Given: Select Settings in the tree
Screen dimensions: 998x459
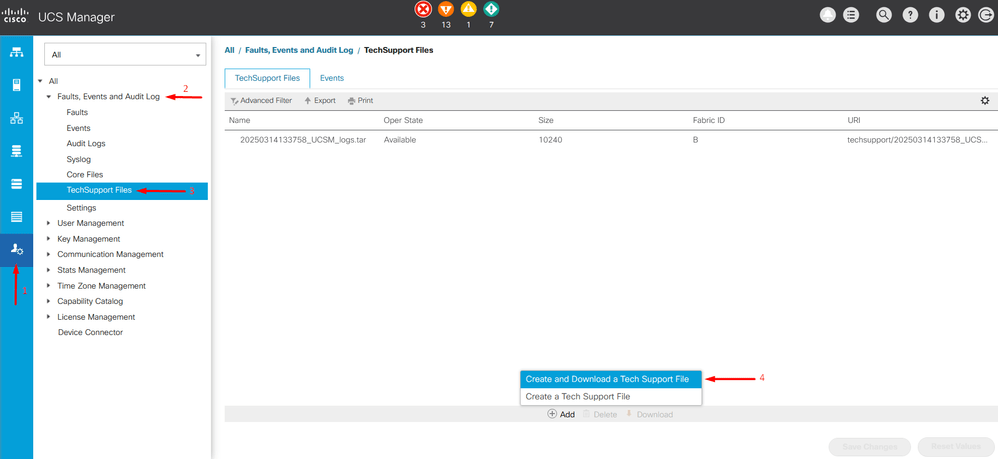Looking at the screenshot, I should click(81, 208).
